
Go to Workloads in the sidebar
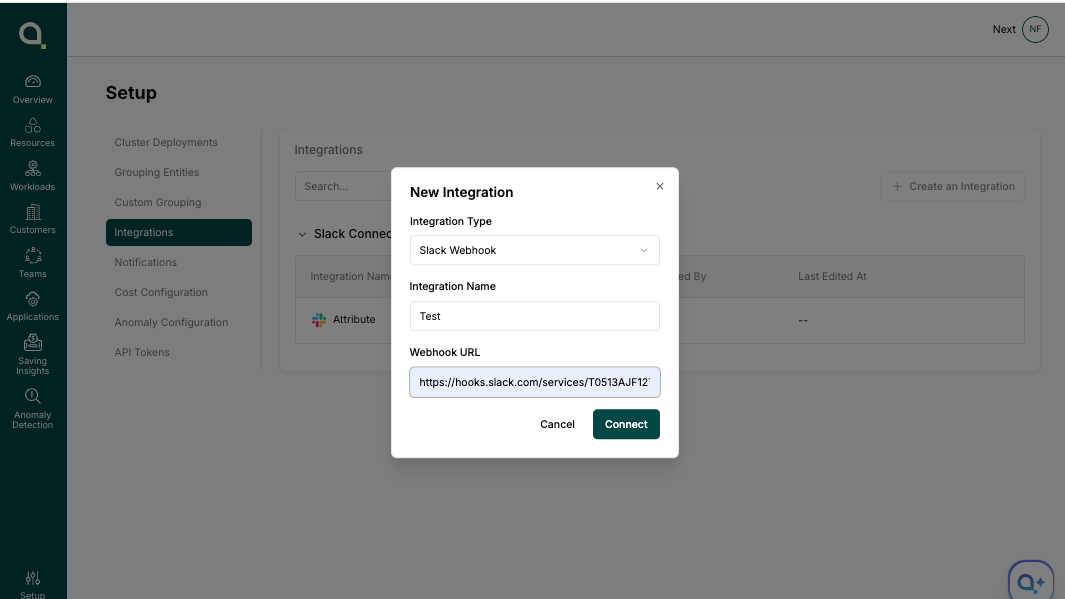pos(33,177)
